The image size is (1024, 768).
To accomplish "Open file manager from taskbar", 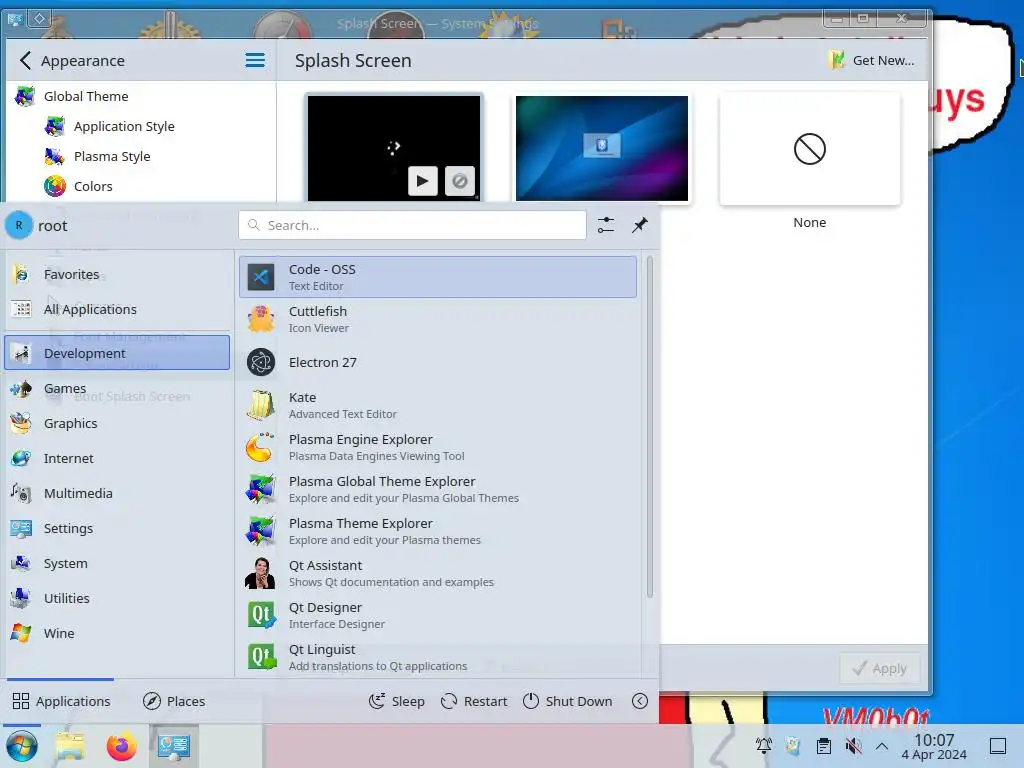I will coord(70,746).
